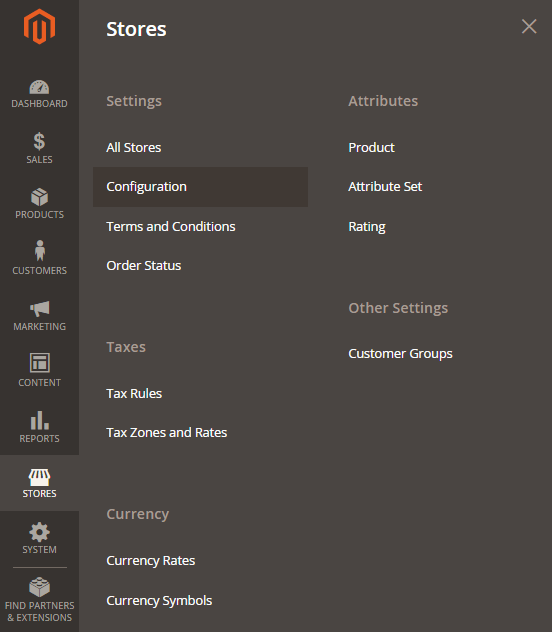Open Rating attributes page
552x632 pixels.
pyautogui.click(x=367, y=227)
